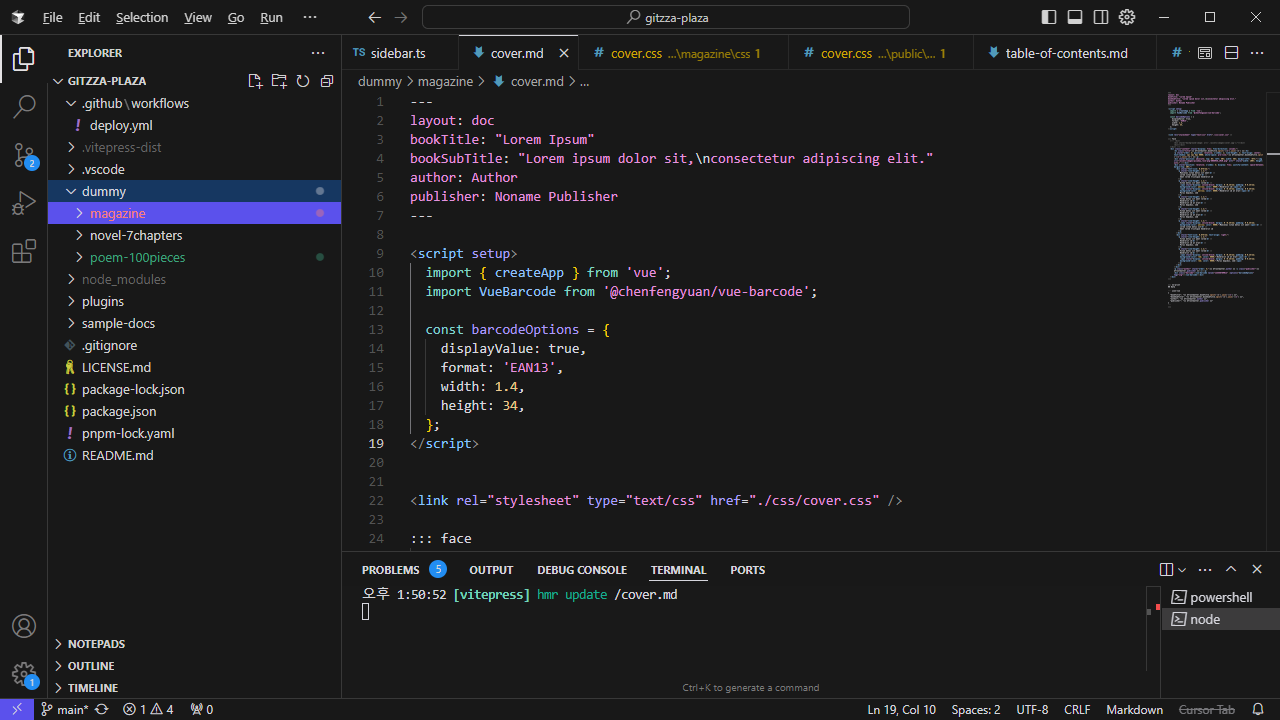The image size is (1280, 720).
Task: Open the Run and Debug view
Action: pos(24,204)
